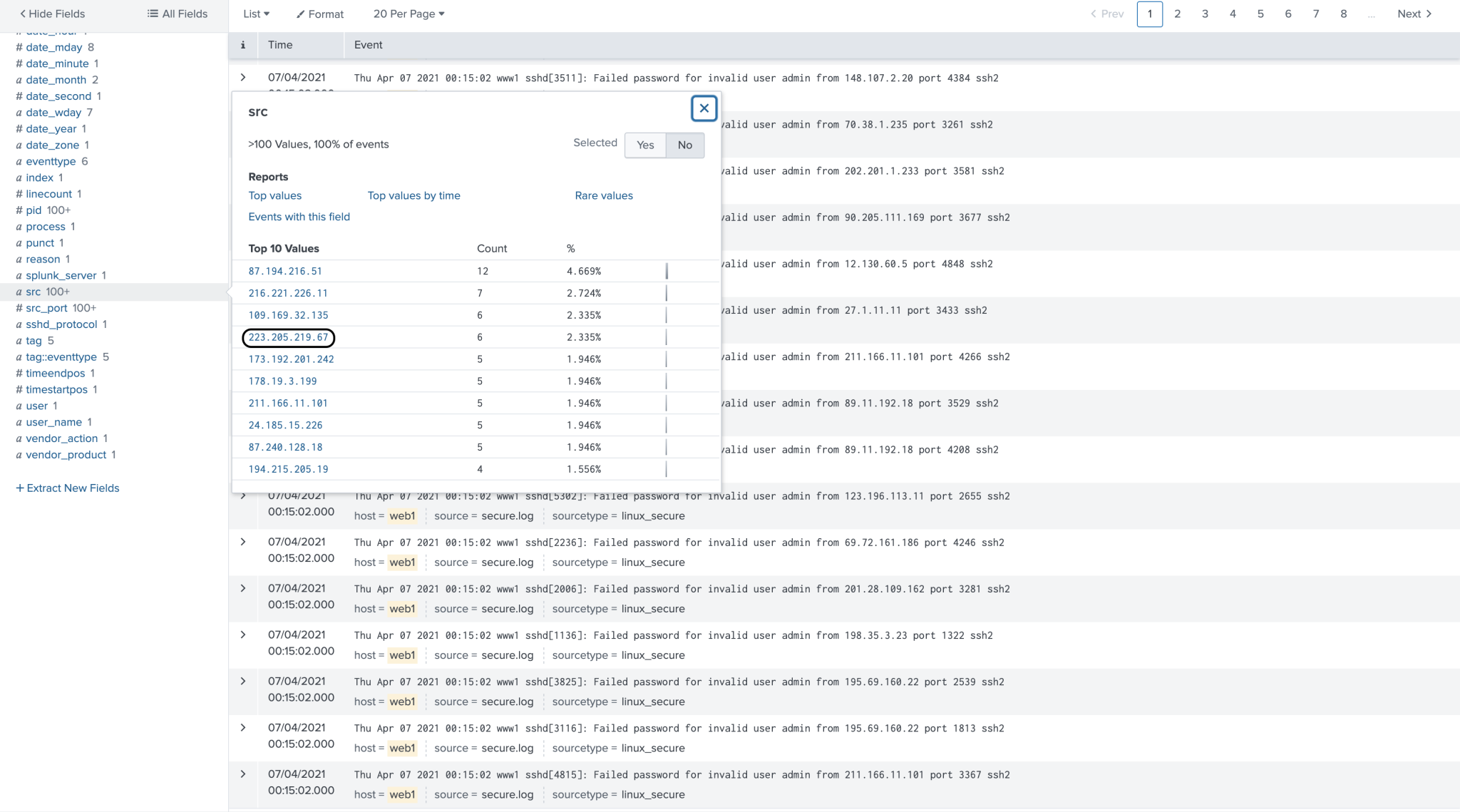The width and height of the screenshot is (1460, 812).
Task: Click the '#' type icon beside pid field
Action: tap(19, 210)
